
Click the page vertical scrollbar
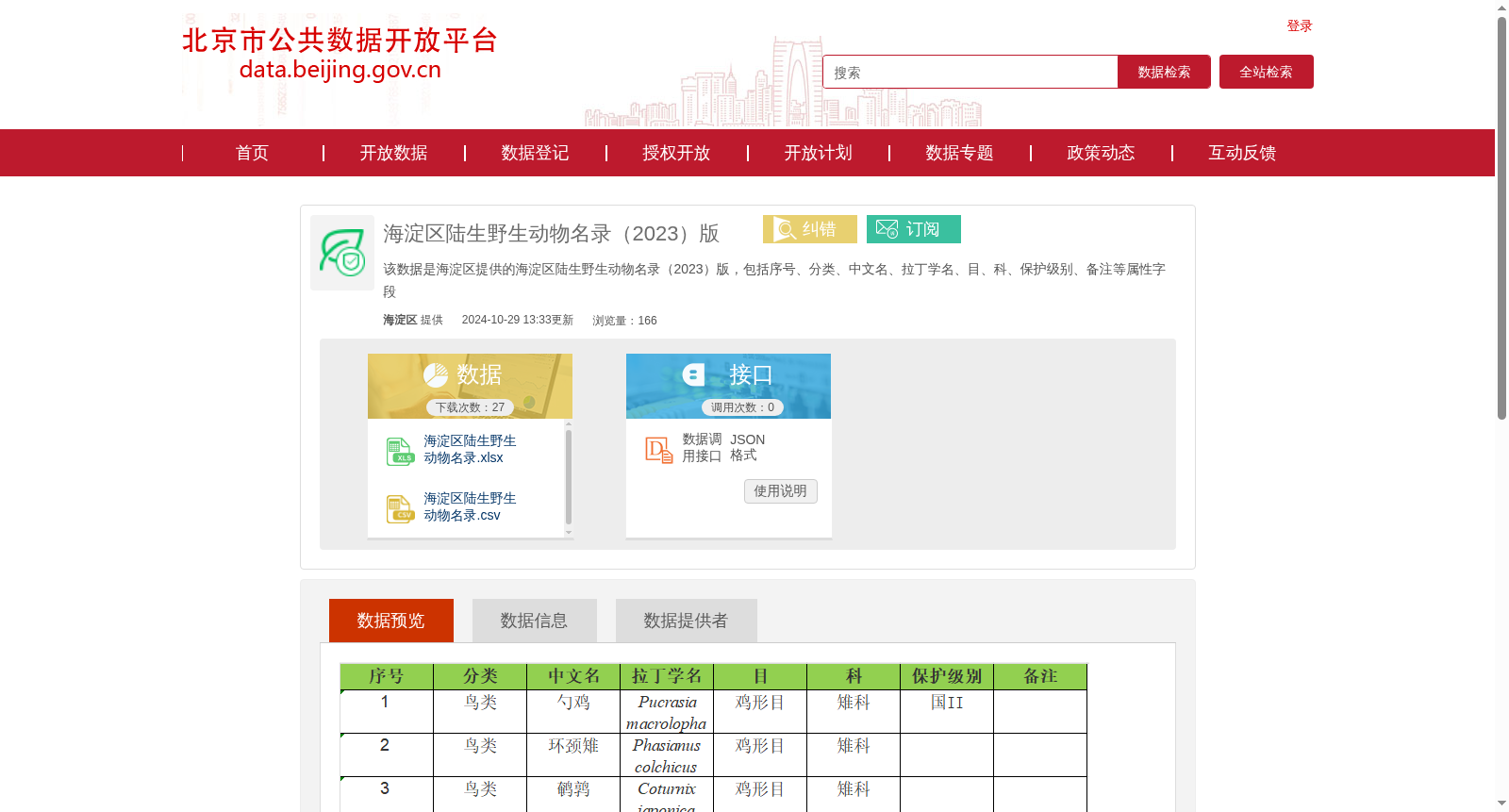(1501, 217)
